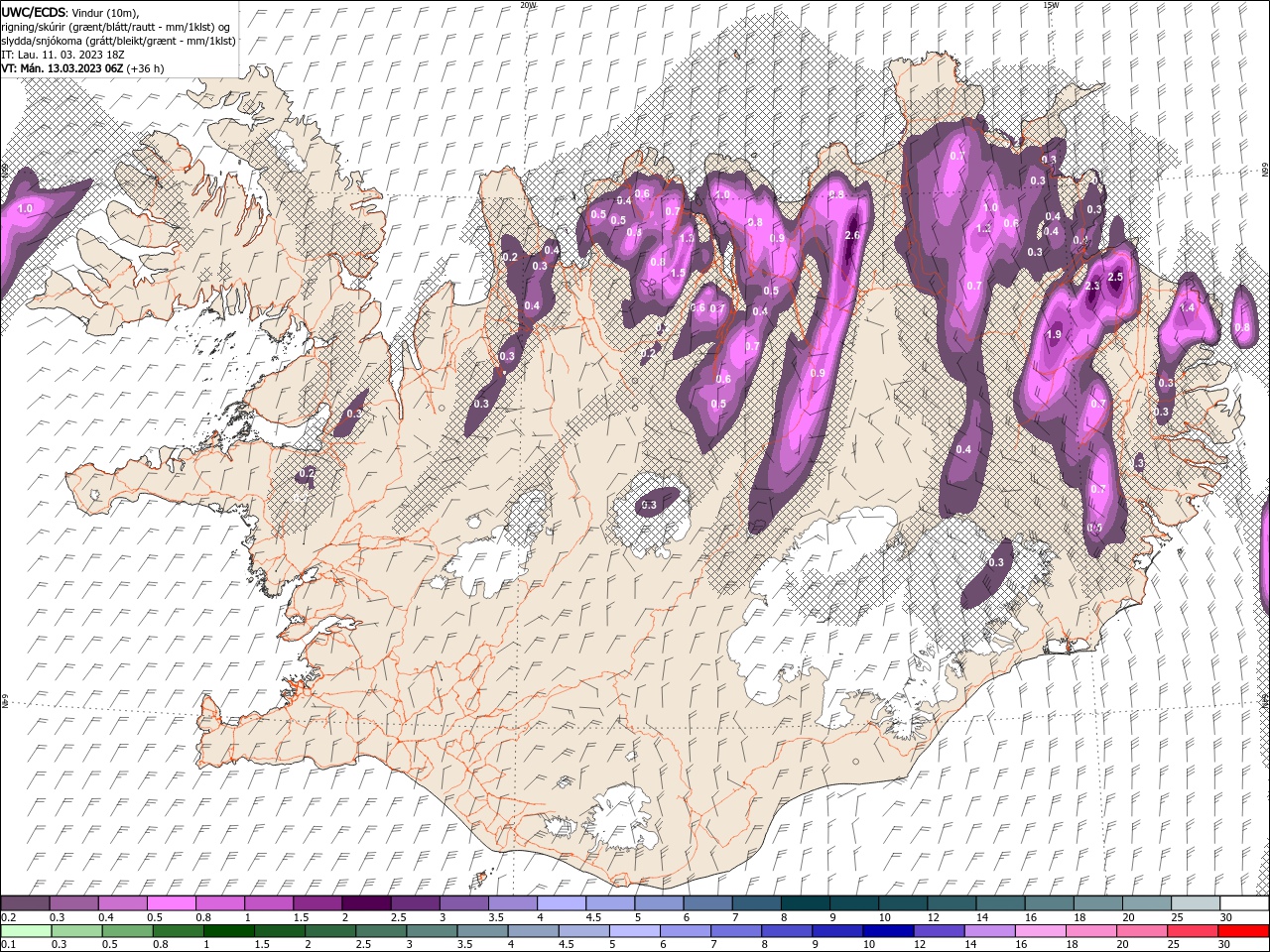The width and height of the screenshot is (1270, 952).
Task: Pick the darkest purple upper-row swatch between 2 and 2.5
Action: [366, 903]
